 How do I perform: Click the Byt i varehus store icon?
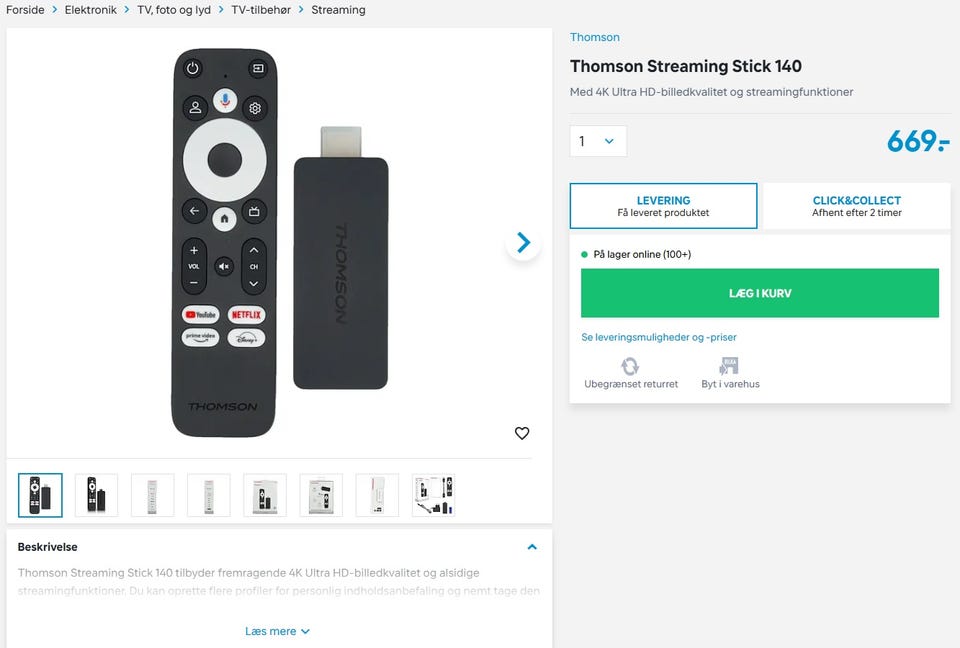pyautogui.click(x=730, y=366)
